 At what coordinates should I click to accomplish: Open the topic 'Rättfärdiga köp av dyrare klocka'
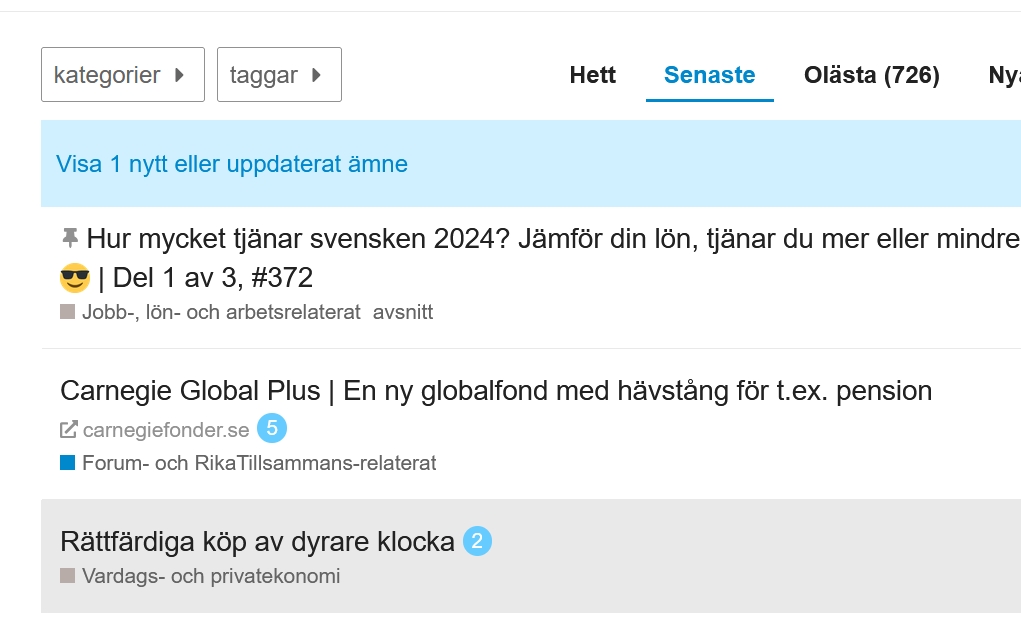coord(257,542)
